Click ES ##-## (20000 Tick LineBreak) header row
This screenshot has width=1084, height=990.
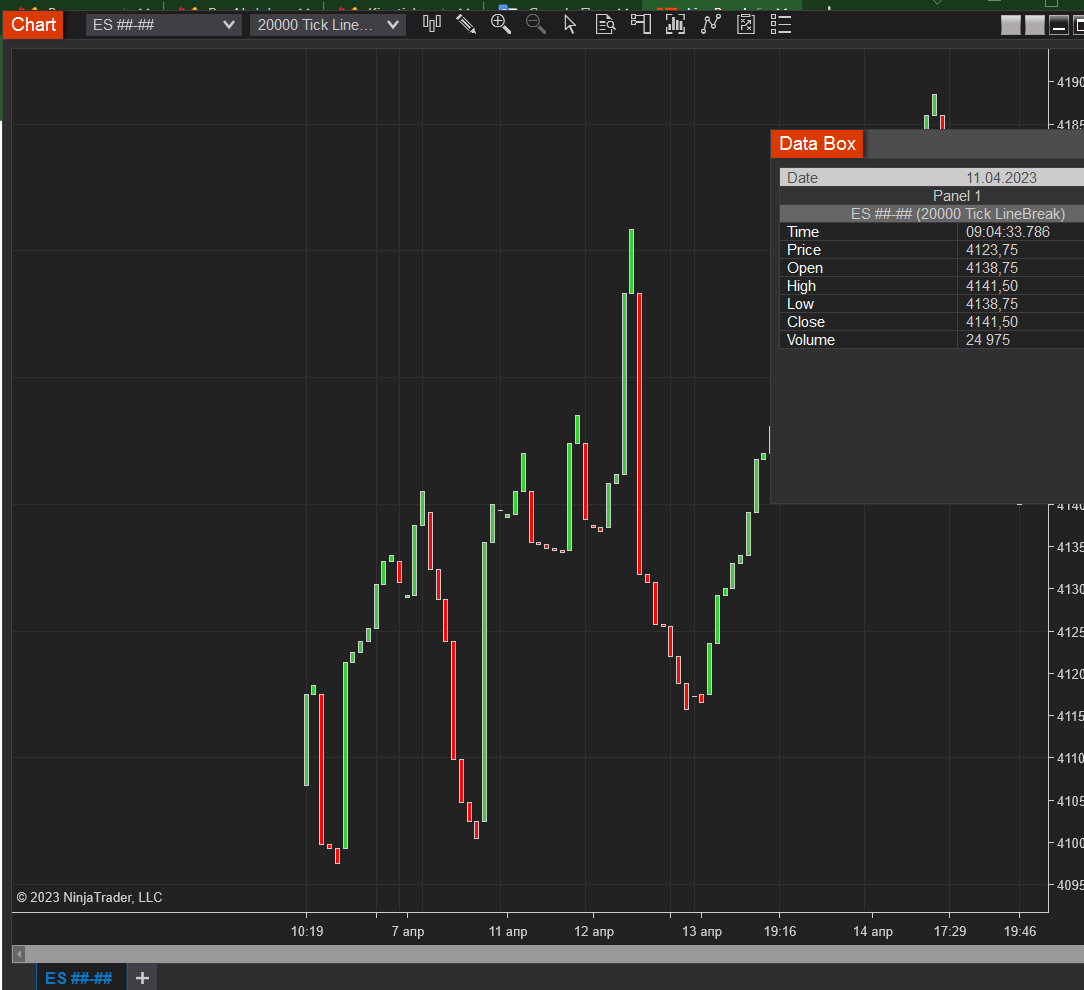click(932, 214)
